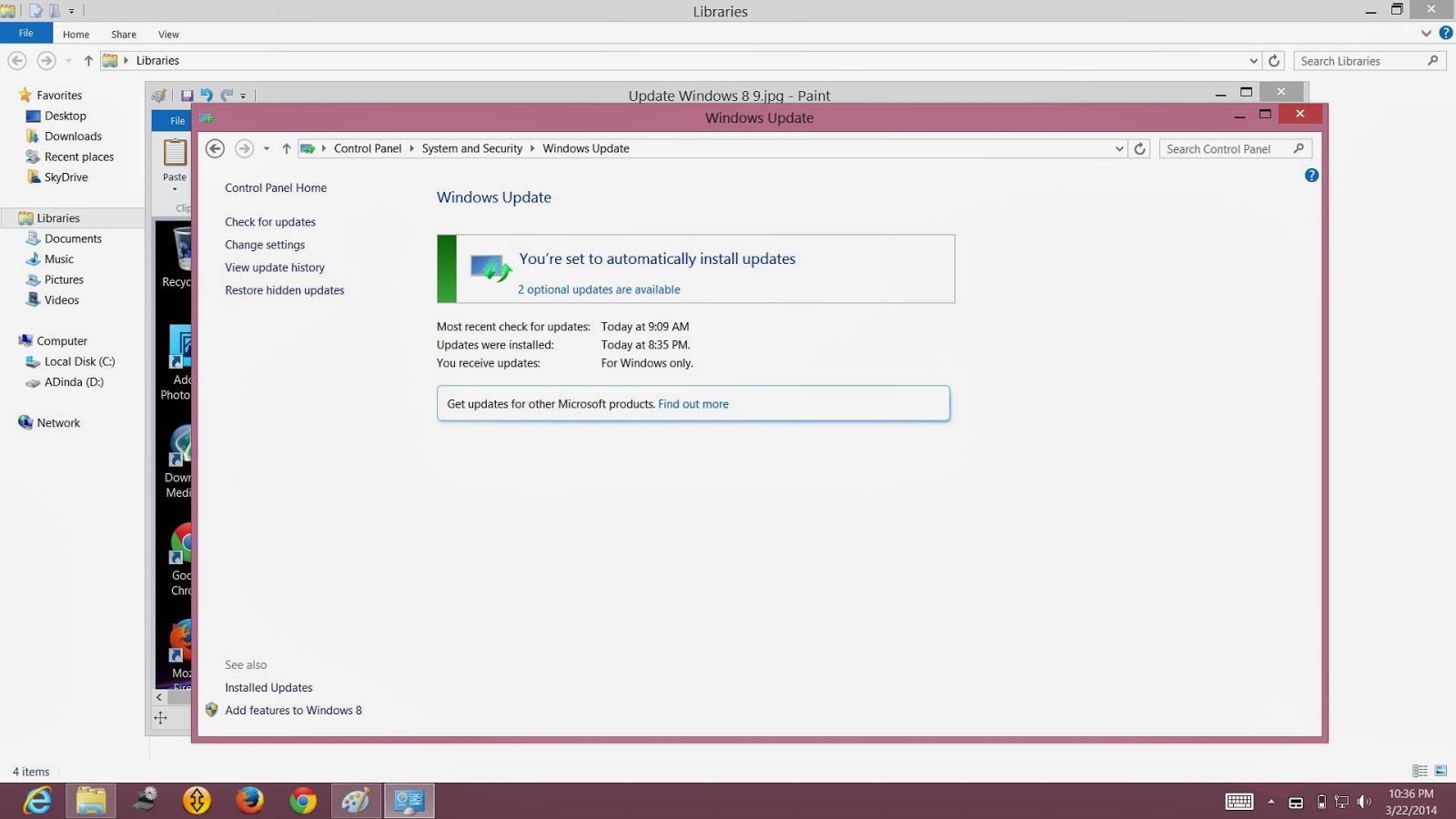
Task: Refresh the Libraries window
Action: click(1274, 61)
